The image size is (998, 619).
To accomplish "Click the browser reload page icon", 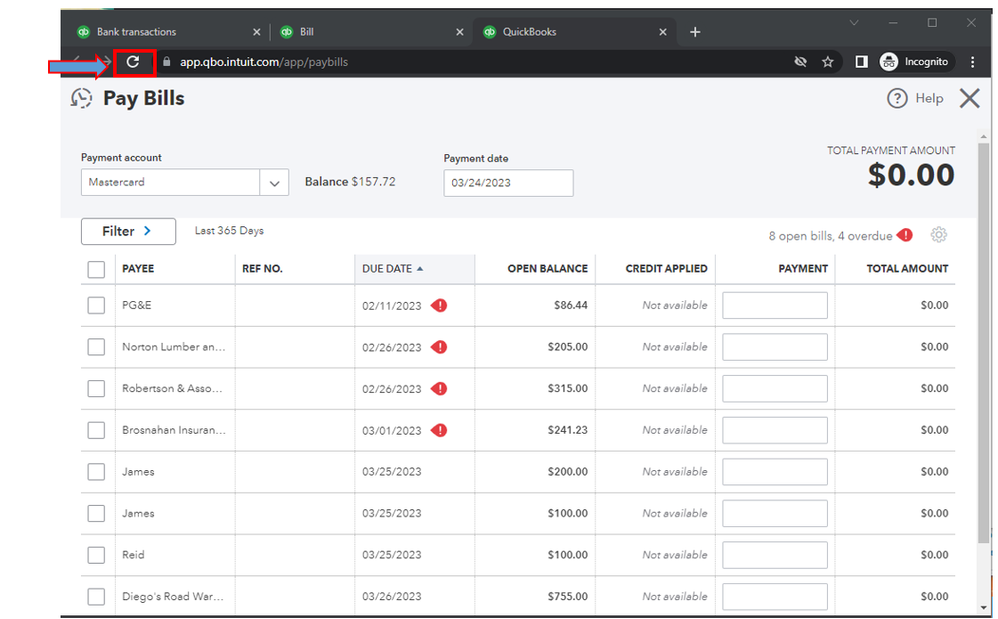I will pos(133,62).
